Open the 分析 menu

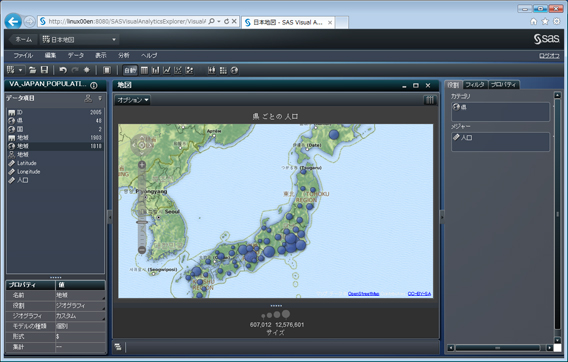point(124,55)
